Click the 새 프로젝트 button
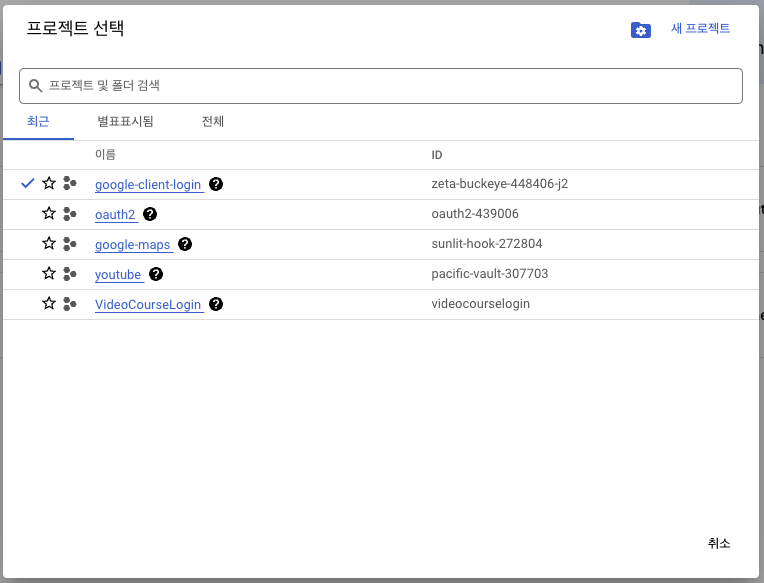Image resolution: width=764 pixels, height=583 pixels. 700,29
